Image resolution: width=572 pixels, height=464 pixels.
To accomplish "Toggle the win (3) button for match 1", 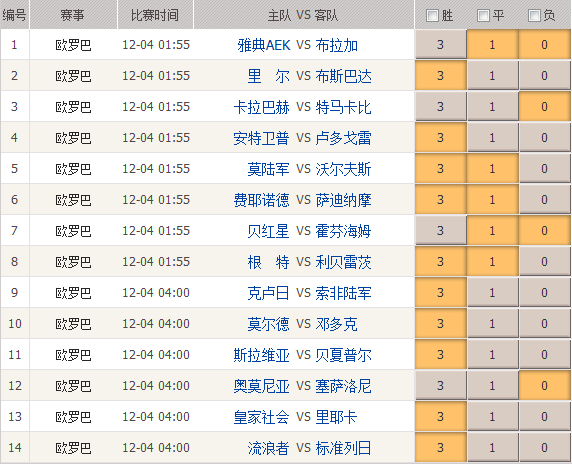I will point(441,45).
